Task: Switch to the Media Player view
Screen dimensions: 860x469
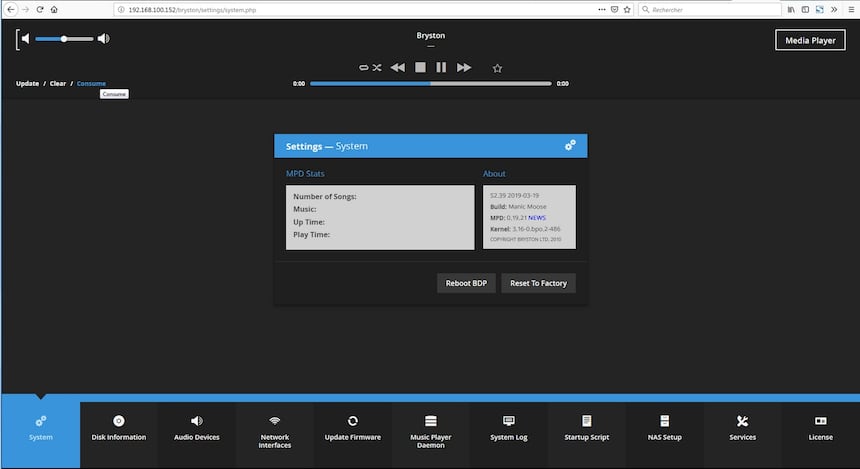Action: (810, 40)
